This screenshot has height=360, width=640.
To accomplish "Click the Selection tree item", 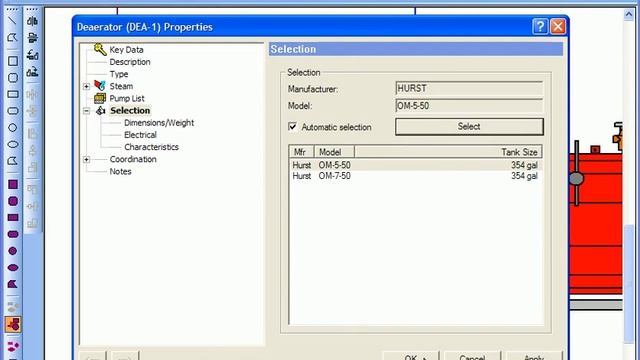I will [x=130, y=111].
